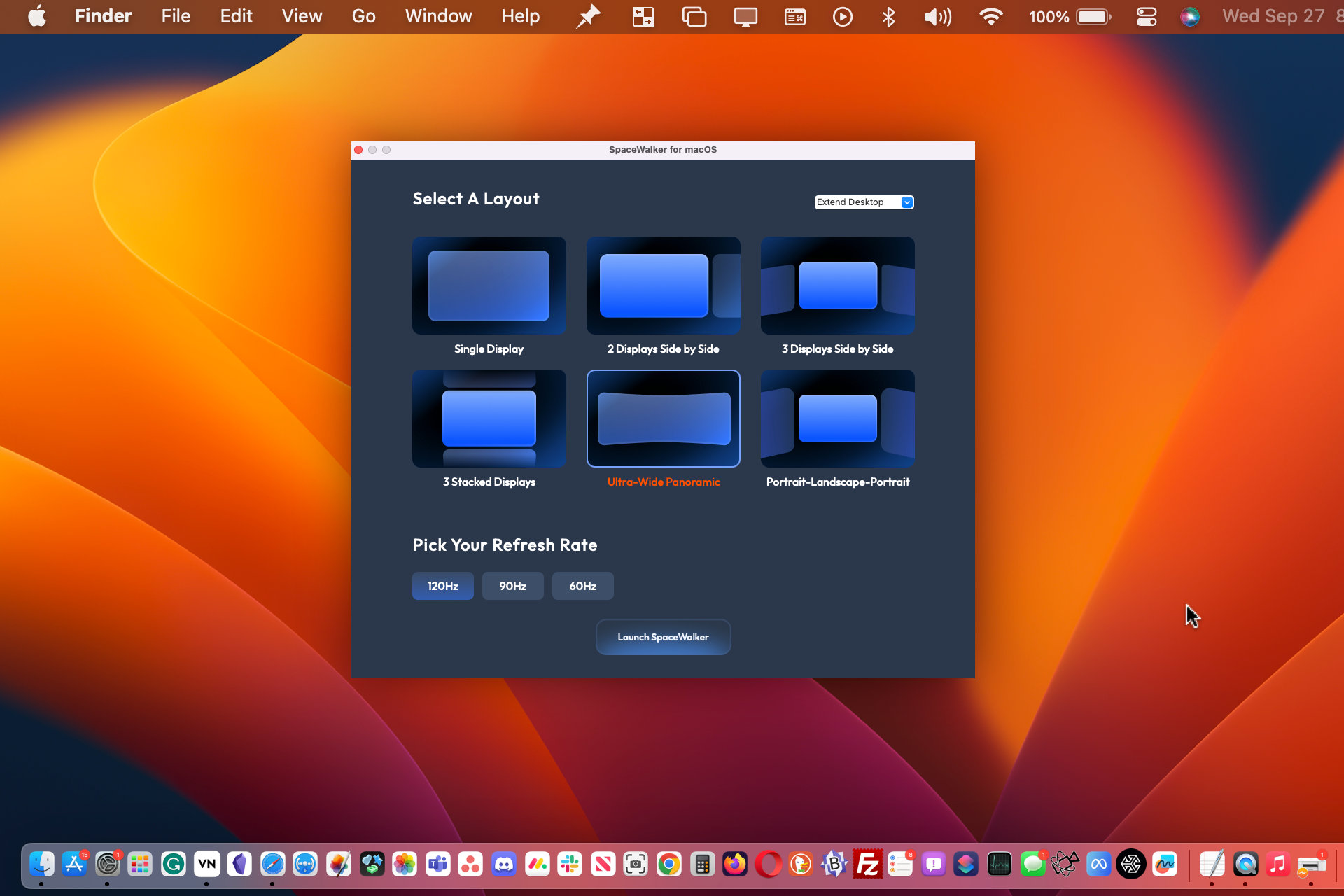Set refresh rate to 60Hz
Viewport: 1344px width, 896px height.
click(x=582, y=586)
